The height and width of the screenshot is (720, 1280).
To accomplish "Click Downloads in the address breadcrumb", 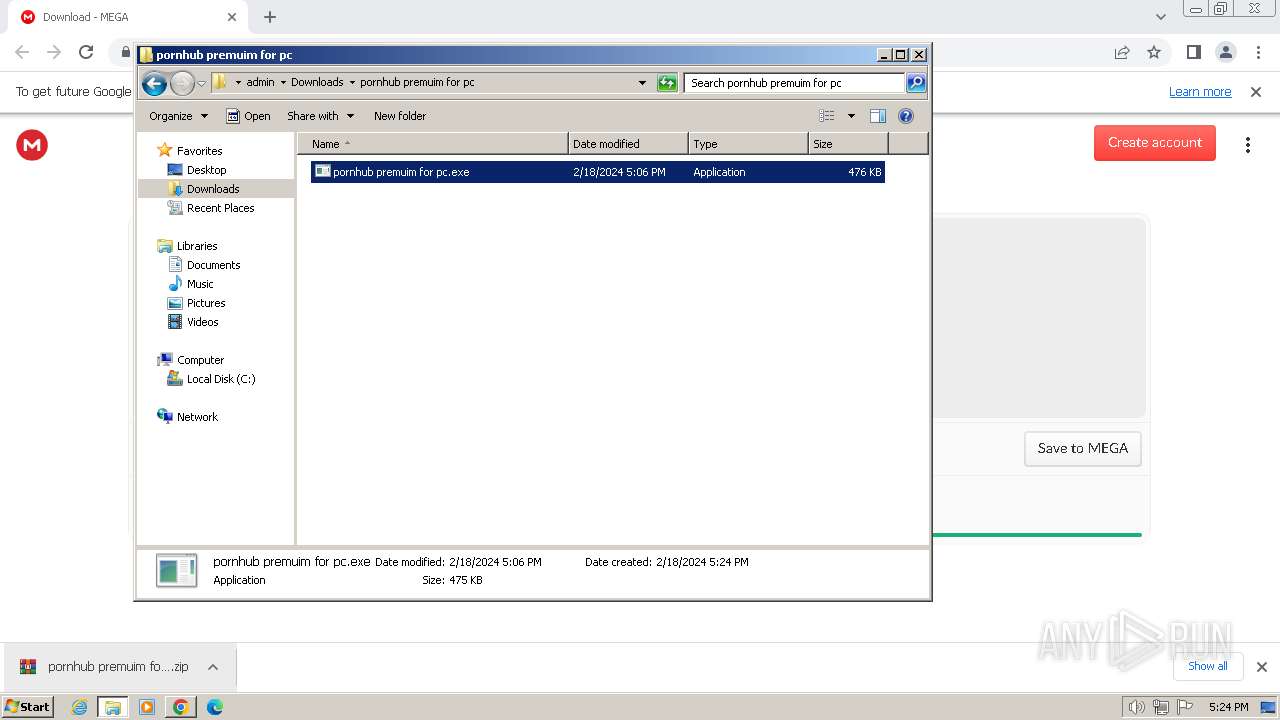I will click(317, 83).
